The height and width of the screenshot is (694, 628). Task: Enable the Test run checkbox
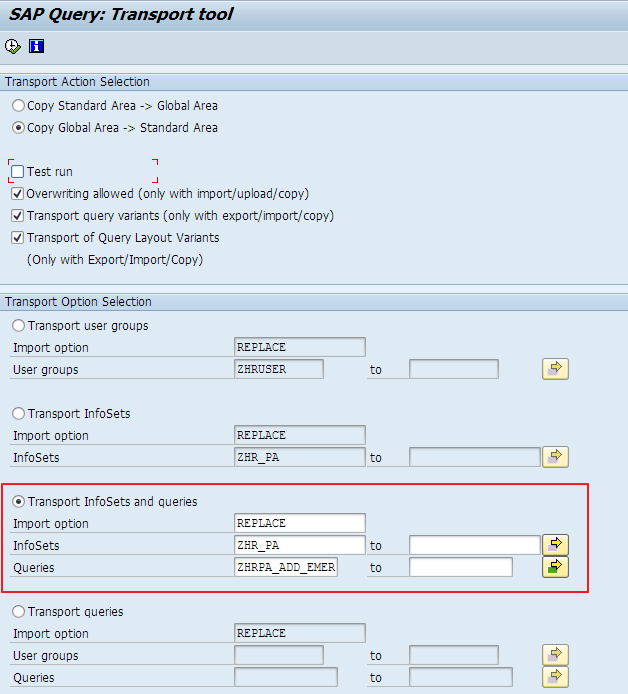coord(18,172)
